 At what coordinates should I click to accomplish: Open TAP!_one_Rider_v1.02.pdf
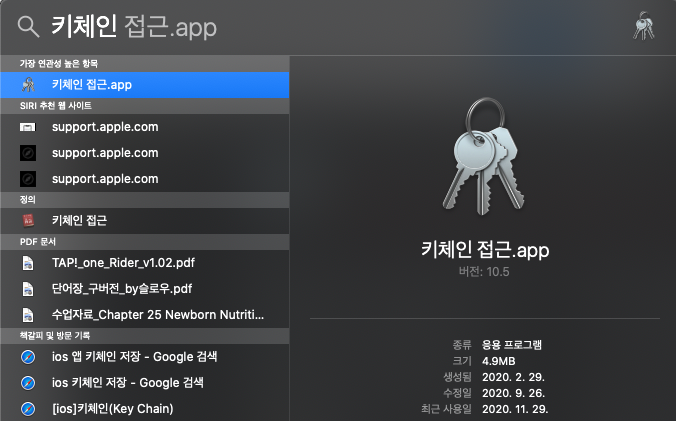coord(145,263)
